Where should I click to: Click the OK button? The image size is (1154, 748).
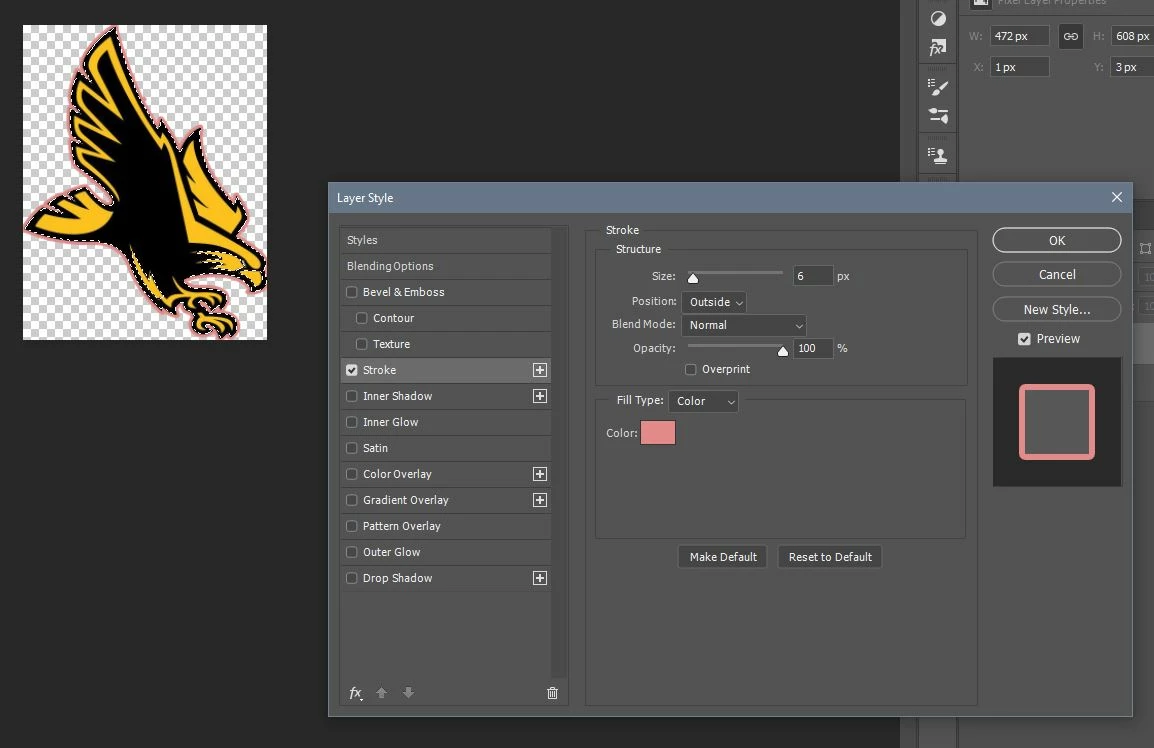pos(1057,240)
